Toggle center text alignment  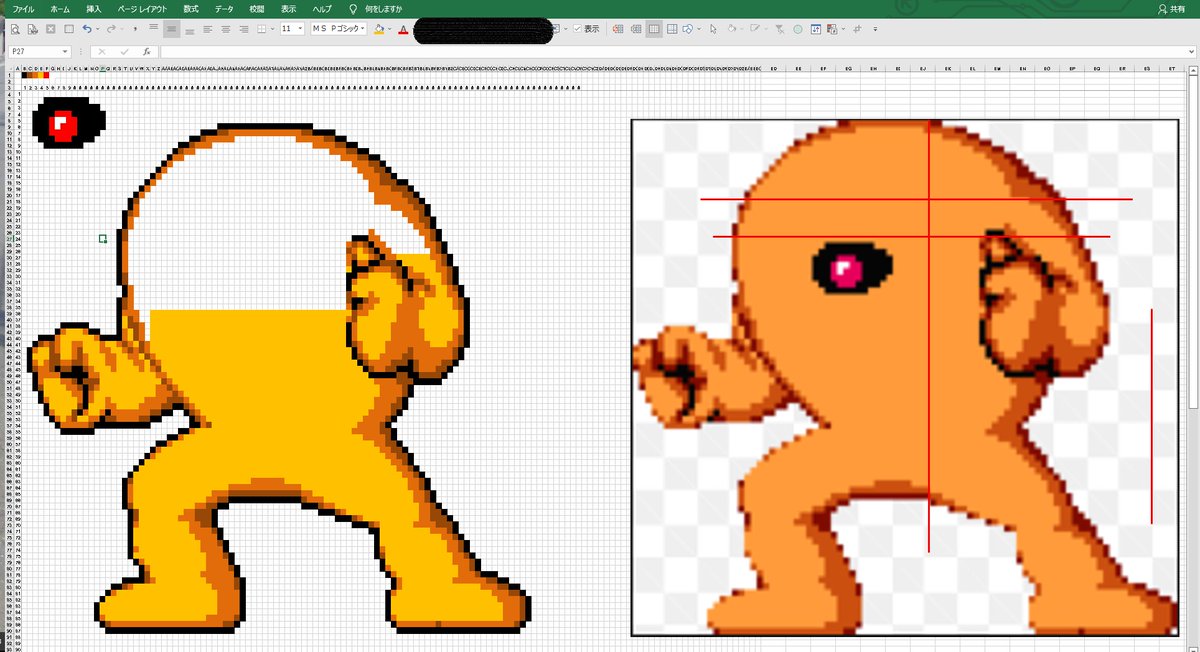click(x=225, y=29)
